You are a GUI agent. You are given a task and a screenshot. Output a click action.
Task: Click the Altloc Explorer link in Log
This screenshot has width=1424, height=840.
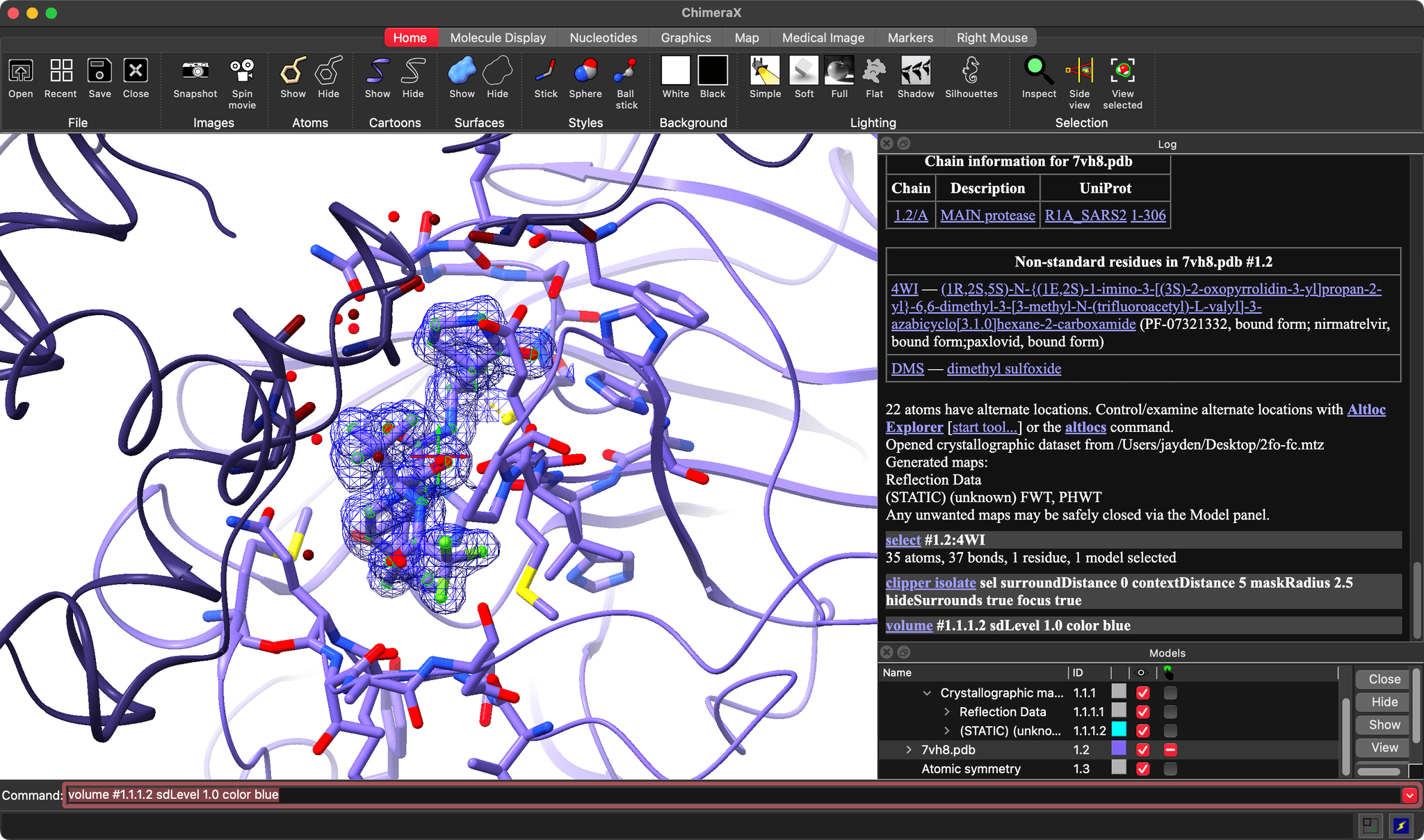[x=1366, y=410]
